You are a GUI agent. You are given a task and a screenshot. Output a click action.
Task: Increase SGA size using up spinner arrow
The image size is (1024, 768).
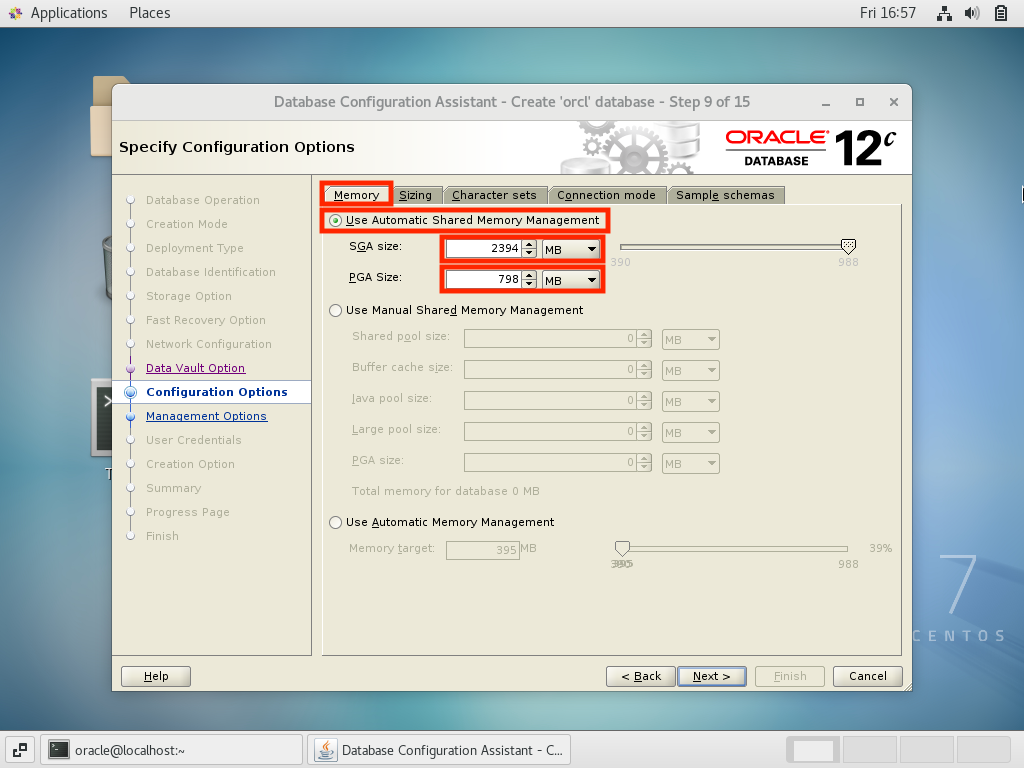[x=530, y=244]
